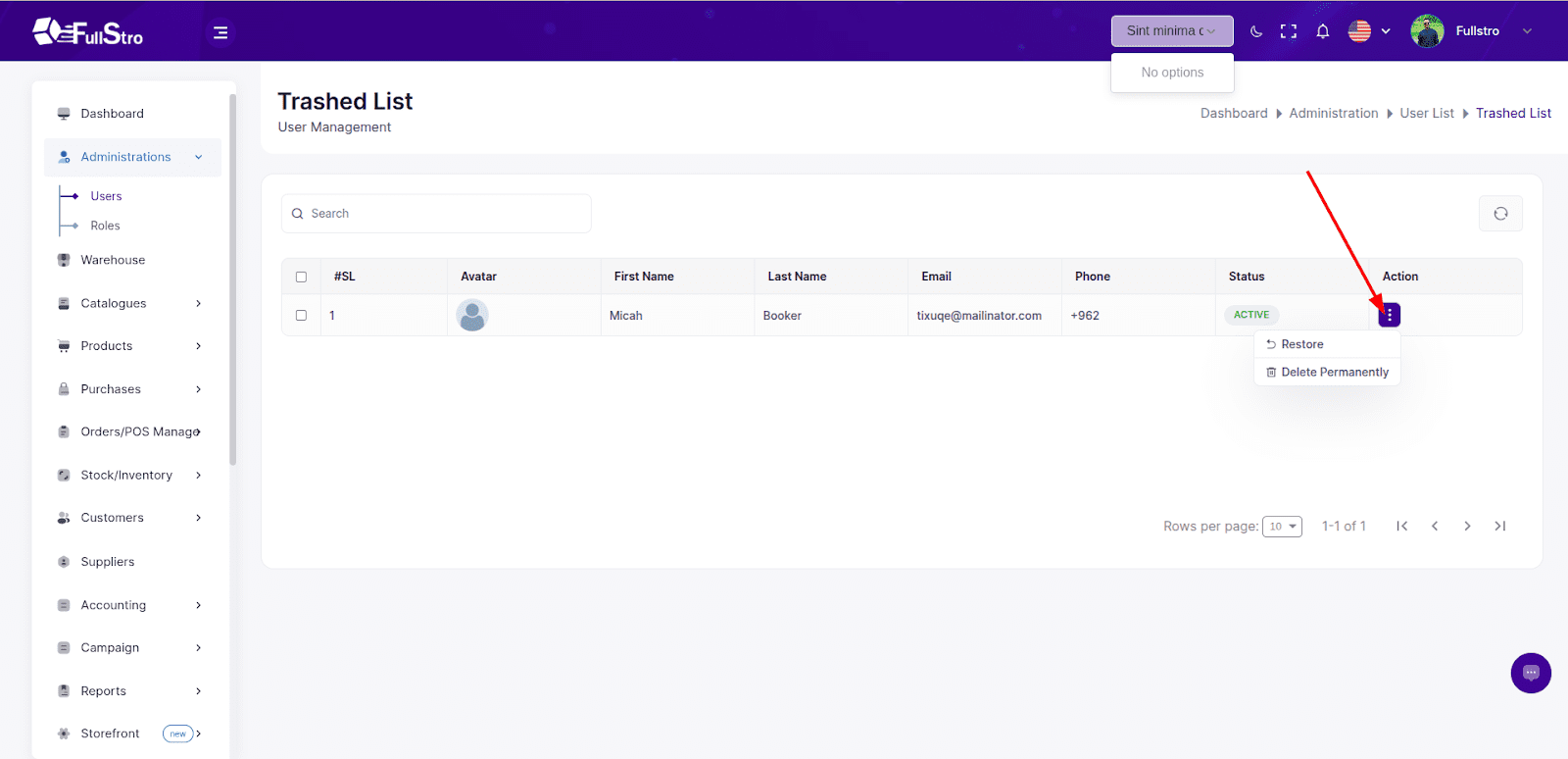Open the rows per page dropdown

1282,527
